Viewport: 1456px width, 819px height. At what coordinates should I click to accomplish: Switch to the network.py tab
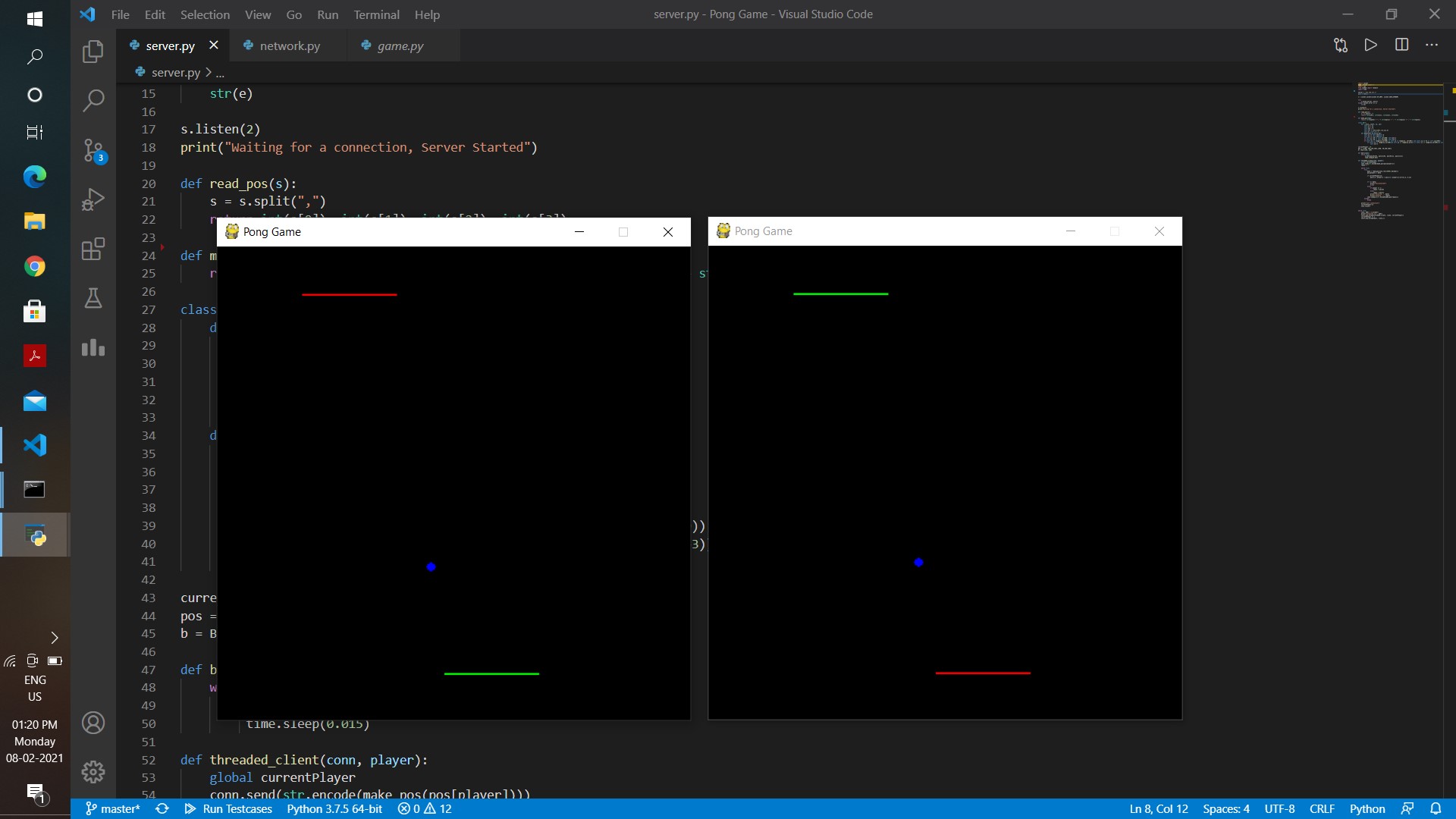289,45
